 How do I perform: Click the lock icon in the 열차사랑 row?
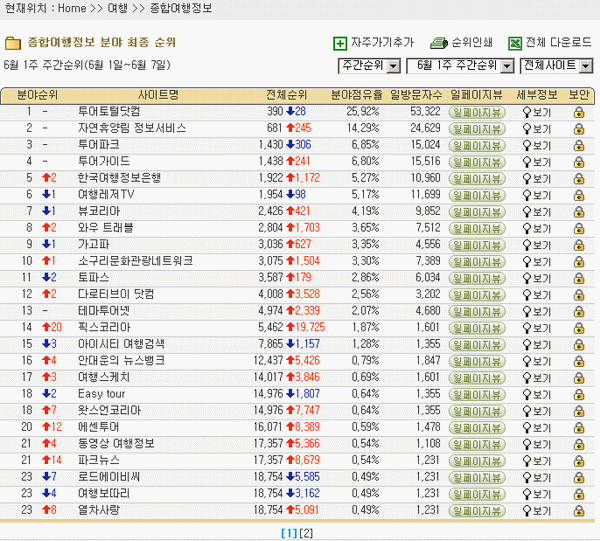[578, 510]
